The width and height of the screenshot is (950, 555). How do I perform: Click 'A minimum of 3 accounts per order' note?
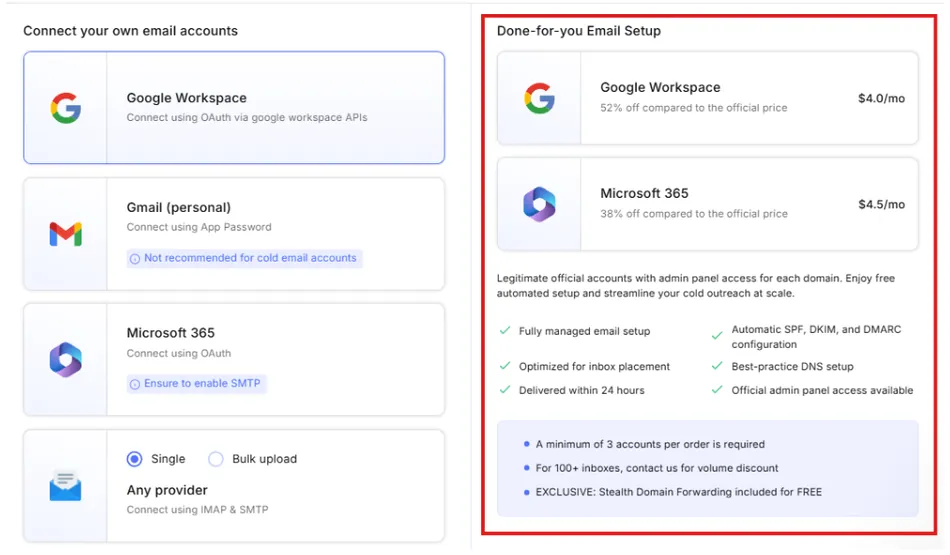tap(650, 444)
